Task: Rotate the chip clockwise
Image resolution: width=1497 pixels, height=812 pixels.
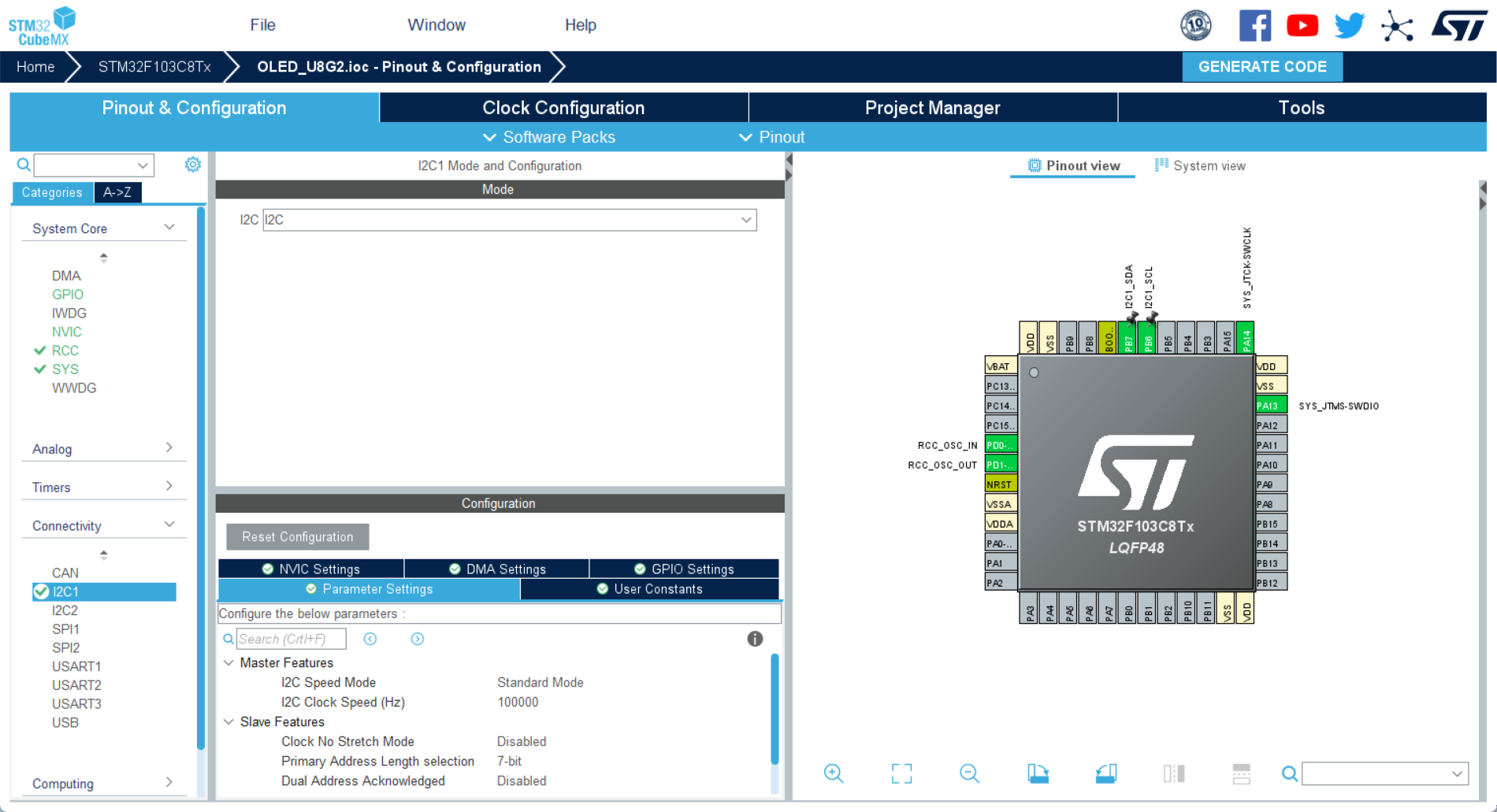Action: click(1038, 773)
